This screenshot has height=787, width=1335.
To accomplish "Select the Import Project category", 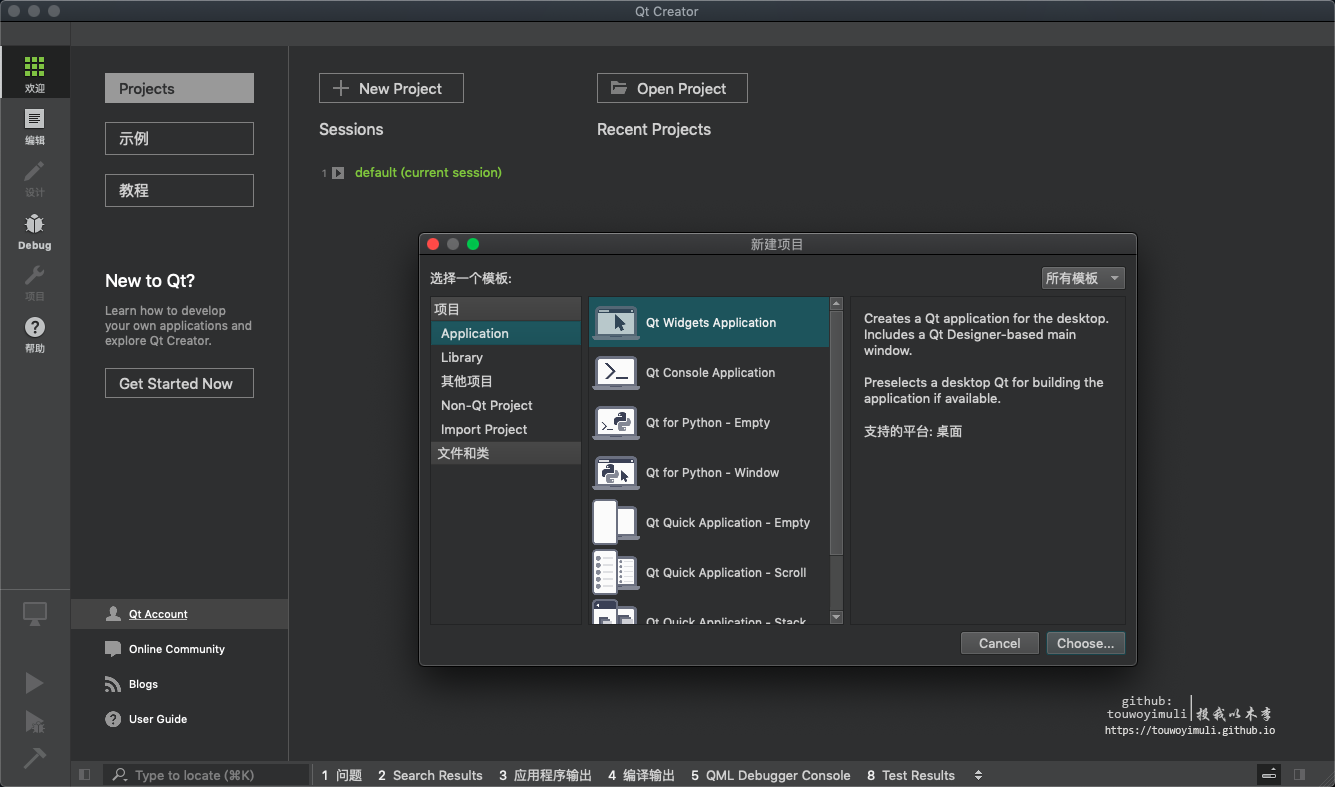I will point(506,429).
